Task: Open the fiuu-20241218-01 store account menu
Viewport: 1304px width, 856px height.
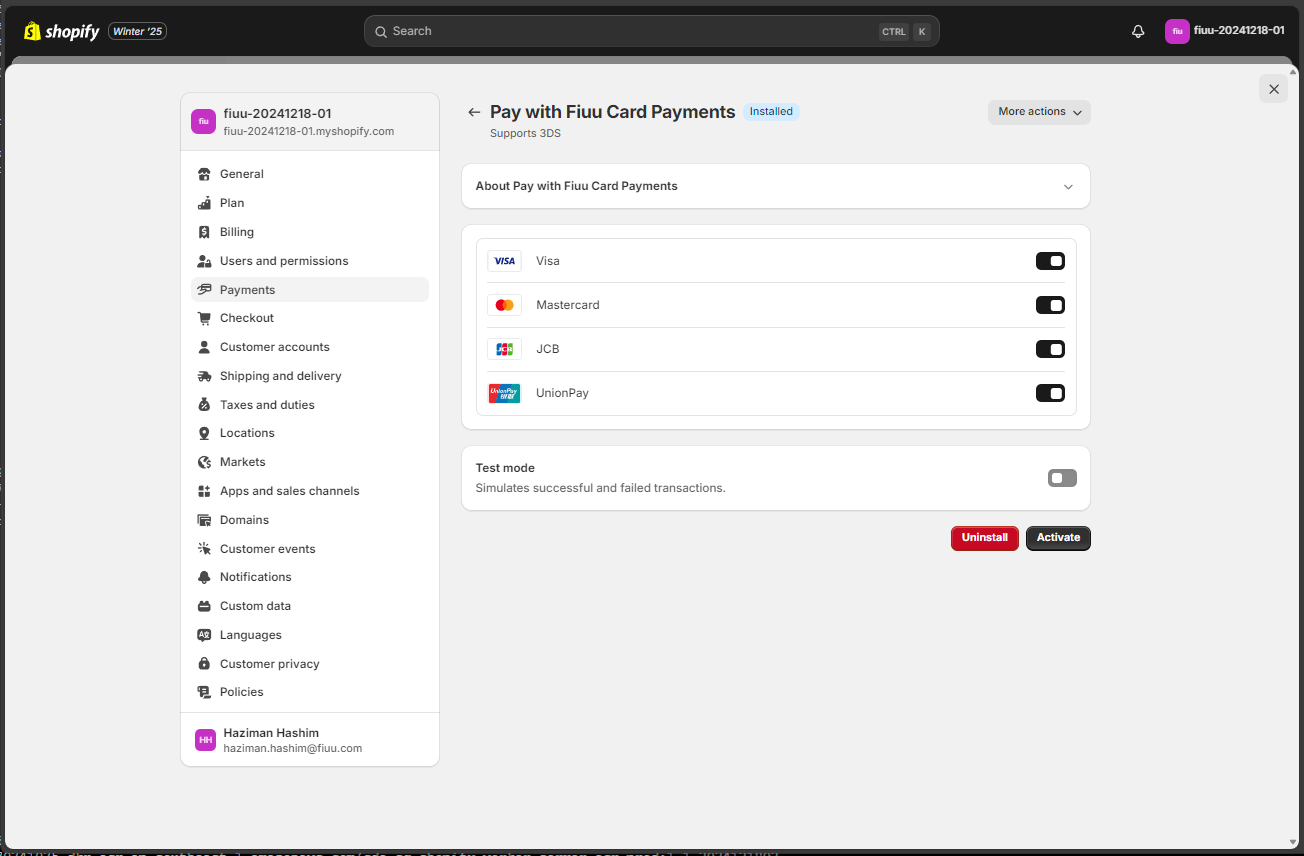Action: point(1226,31)
